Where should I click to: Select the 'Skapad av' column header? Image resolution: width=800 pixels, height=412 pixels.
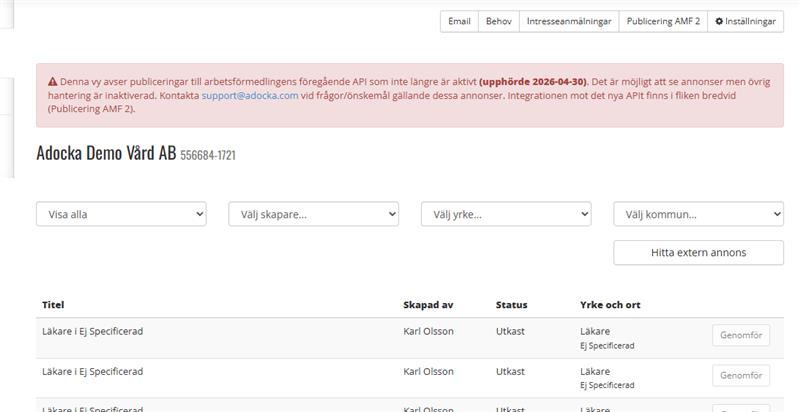[428, 305]
